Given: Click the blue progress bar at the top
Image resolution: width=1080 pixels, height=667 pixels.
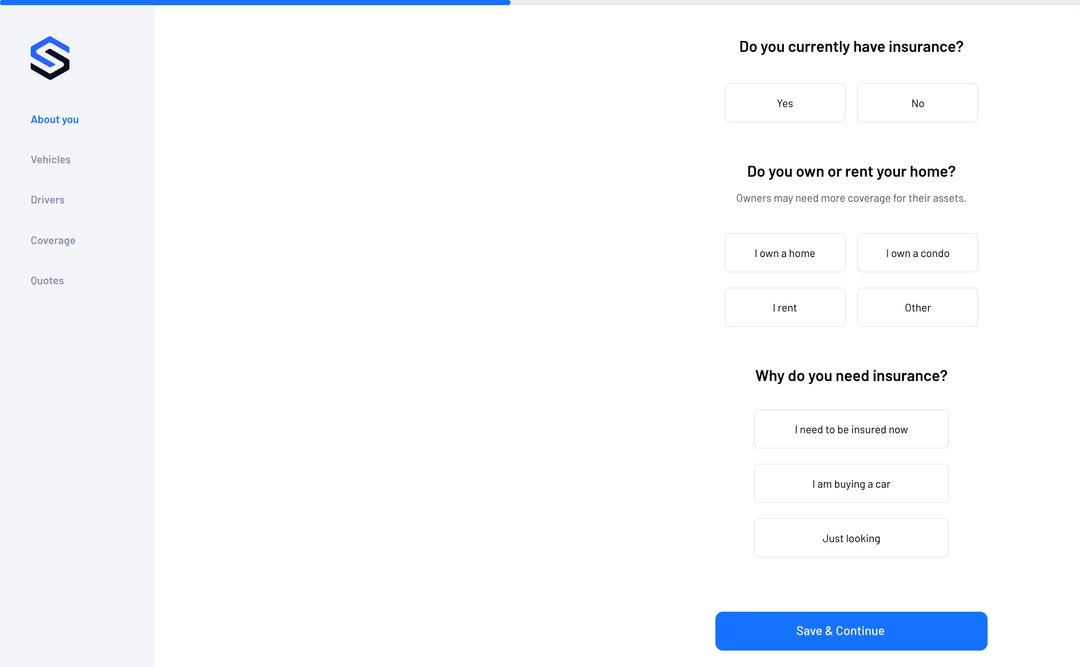Looking at the screenshot, I should [255, 3].
